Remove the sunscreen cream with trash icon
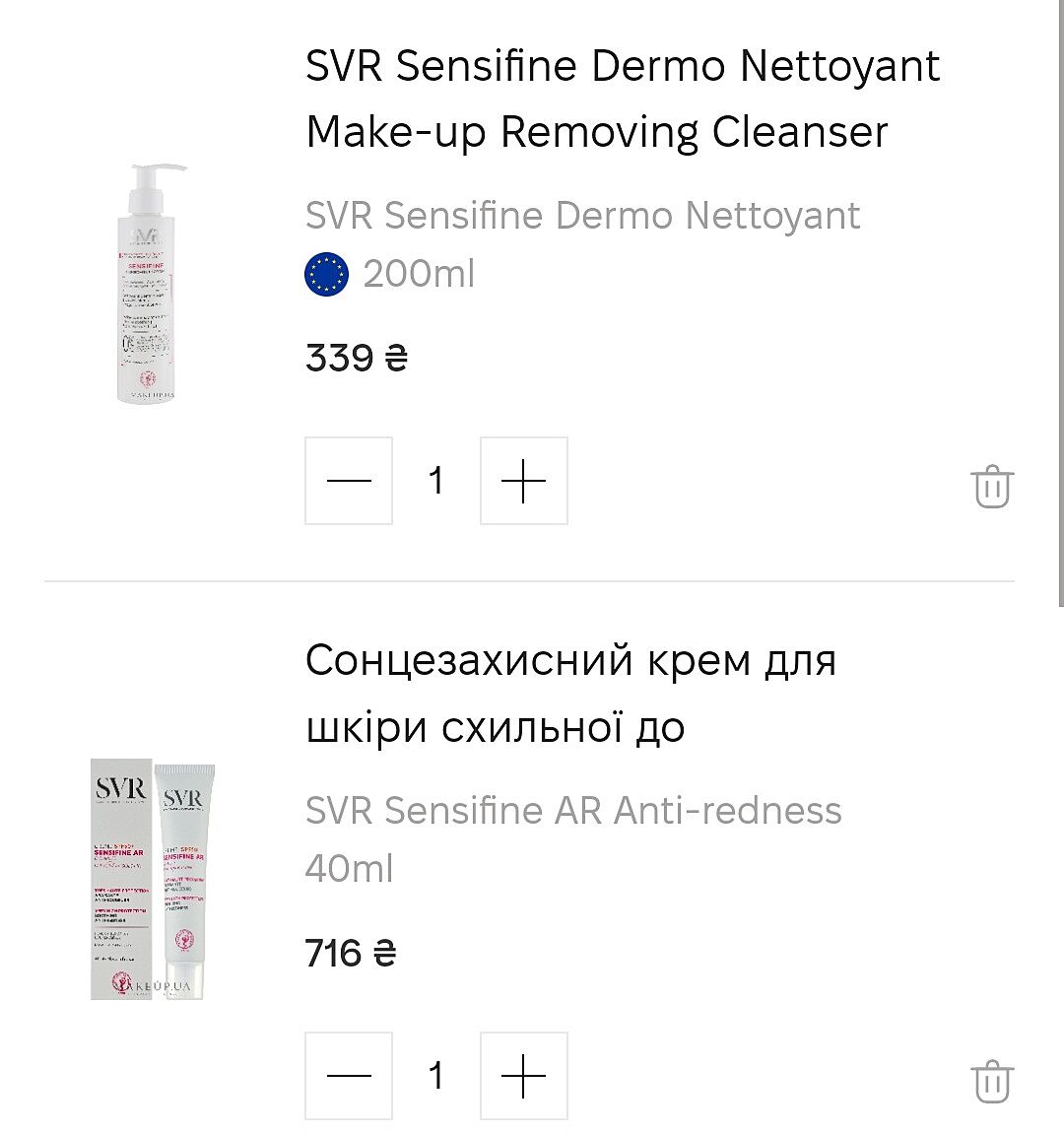The width and height of the screenshot is (1064, 1132). [991, 1081]
